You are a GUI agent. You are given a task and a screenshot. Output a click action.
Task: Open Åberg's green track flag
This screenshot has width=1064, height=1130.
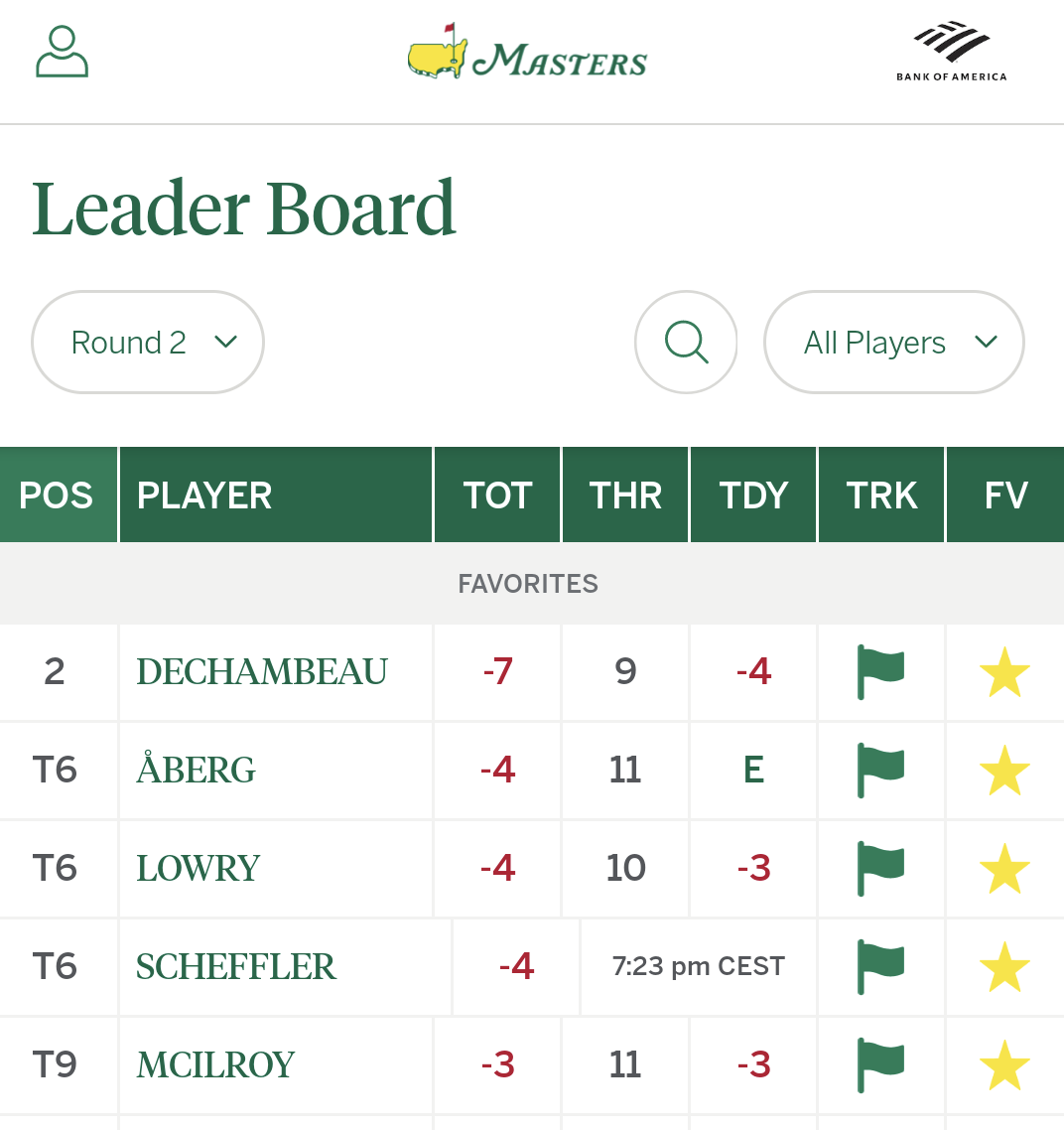[880, 770]
